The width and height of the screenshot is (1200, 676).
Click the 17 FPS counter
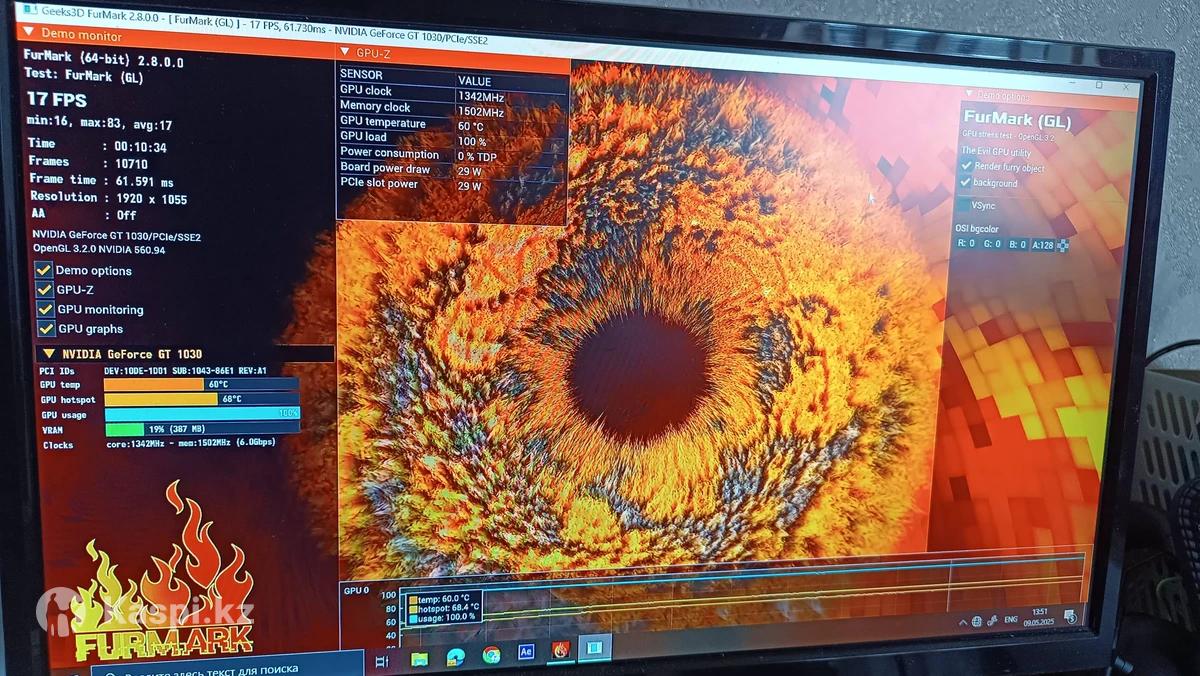tap(57, 100)
